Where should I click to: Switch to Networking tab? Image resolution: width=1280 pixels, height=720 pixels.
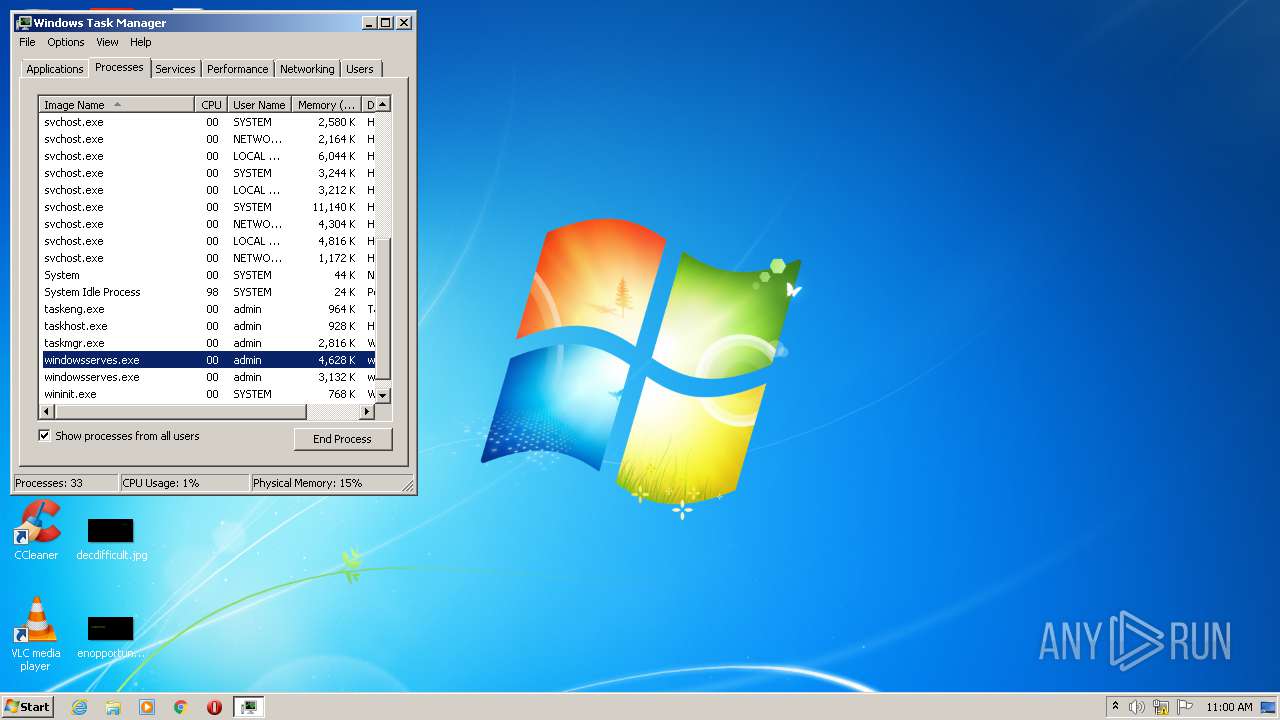[307, 69]
